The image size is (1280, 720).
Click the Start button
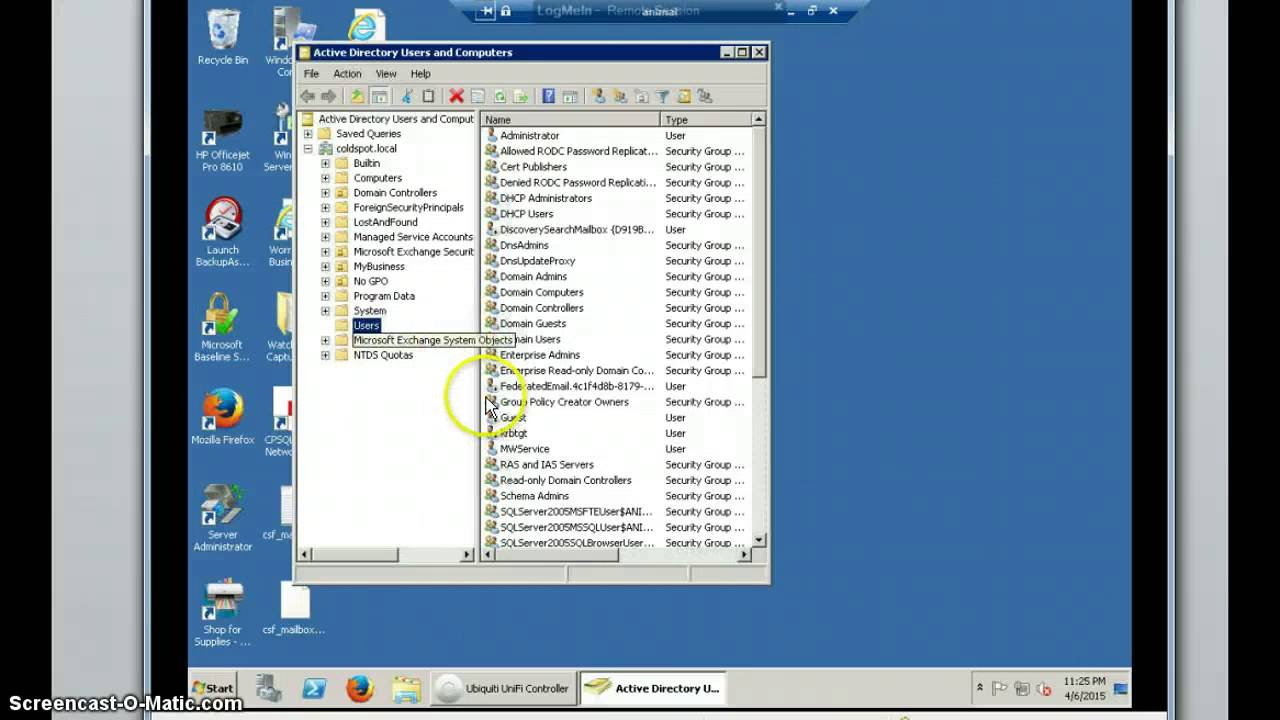tap(213, 688)
